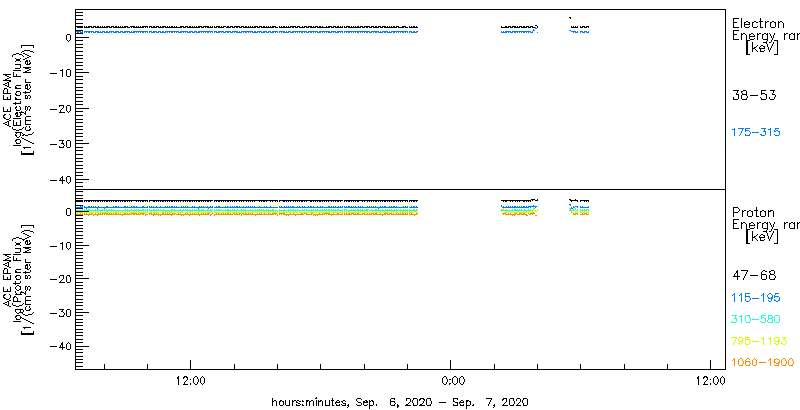
Task: Select the 38-53 electron energy legend entry
Action: (x=754, y=96)
